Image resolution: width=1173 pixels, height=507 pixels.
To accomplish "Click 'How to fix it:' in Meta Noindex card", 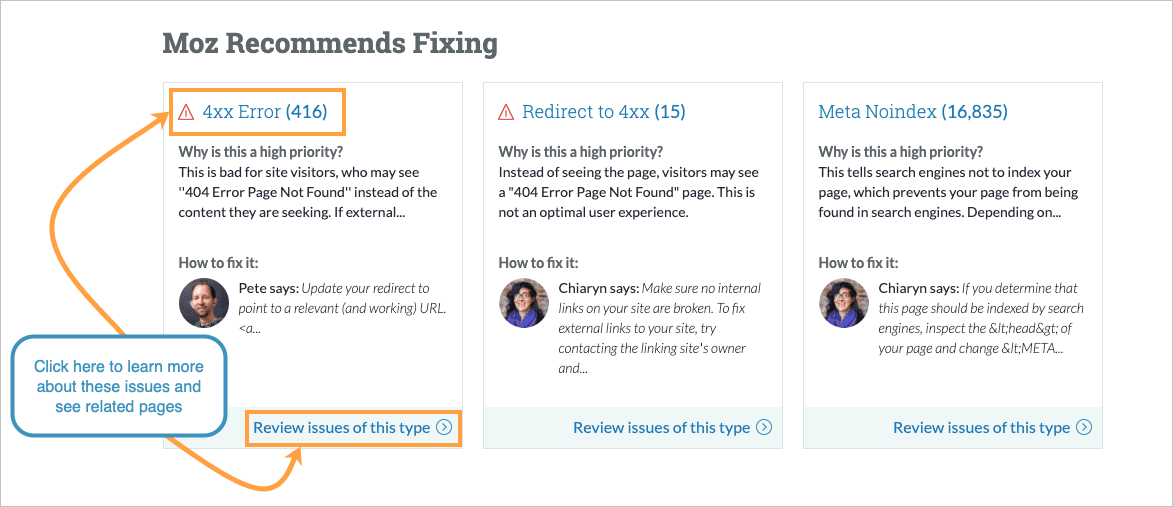I will (x=858, y=263).
